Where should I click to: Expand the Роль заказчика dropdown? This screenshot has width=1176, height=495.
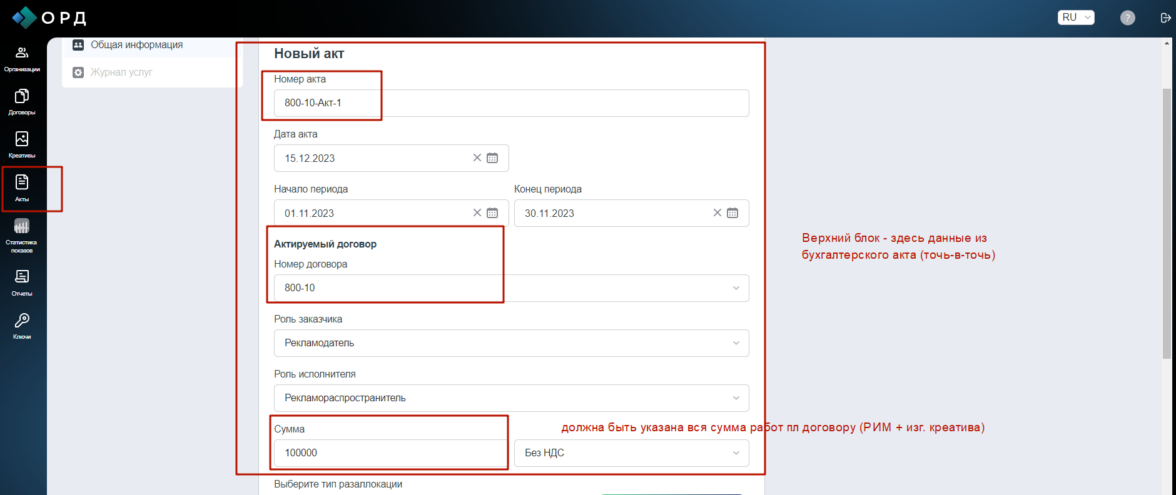[512, 343]
